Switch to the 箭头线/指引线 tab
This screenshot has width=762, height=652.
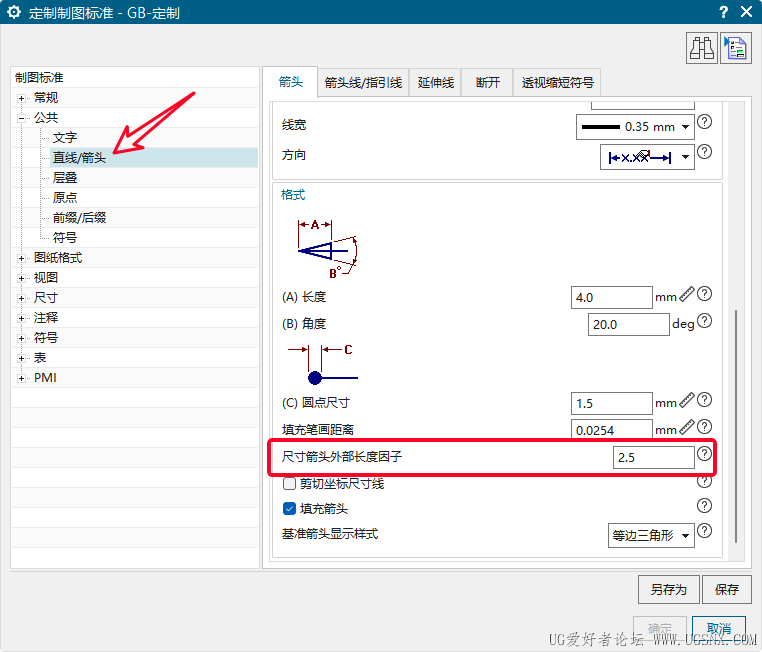coord(363,83)
